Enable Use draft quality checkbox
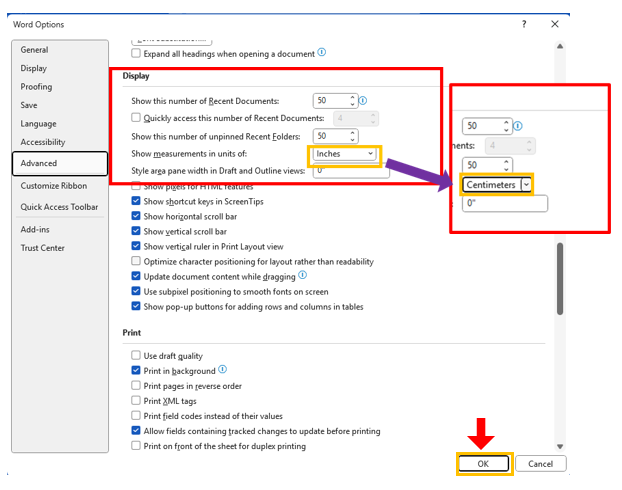The width and height of the screenshot is (622, 490). point(137,356)
